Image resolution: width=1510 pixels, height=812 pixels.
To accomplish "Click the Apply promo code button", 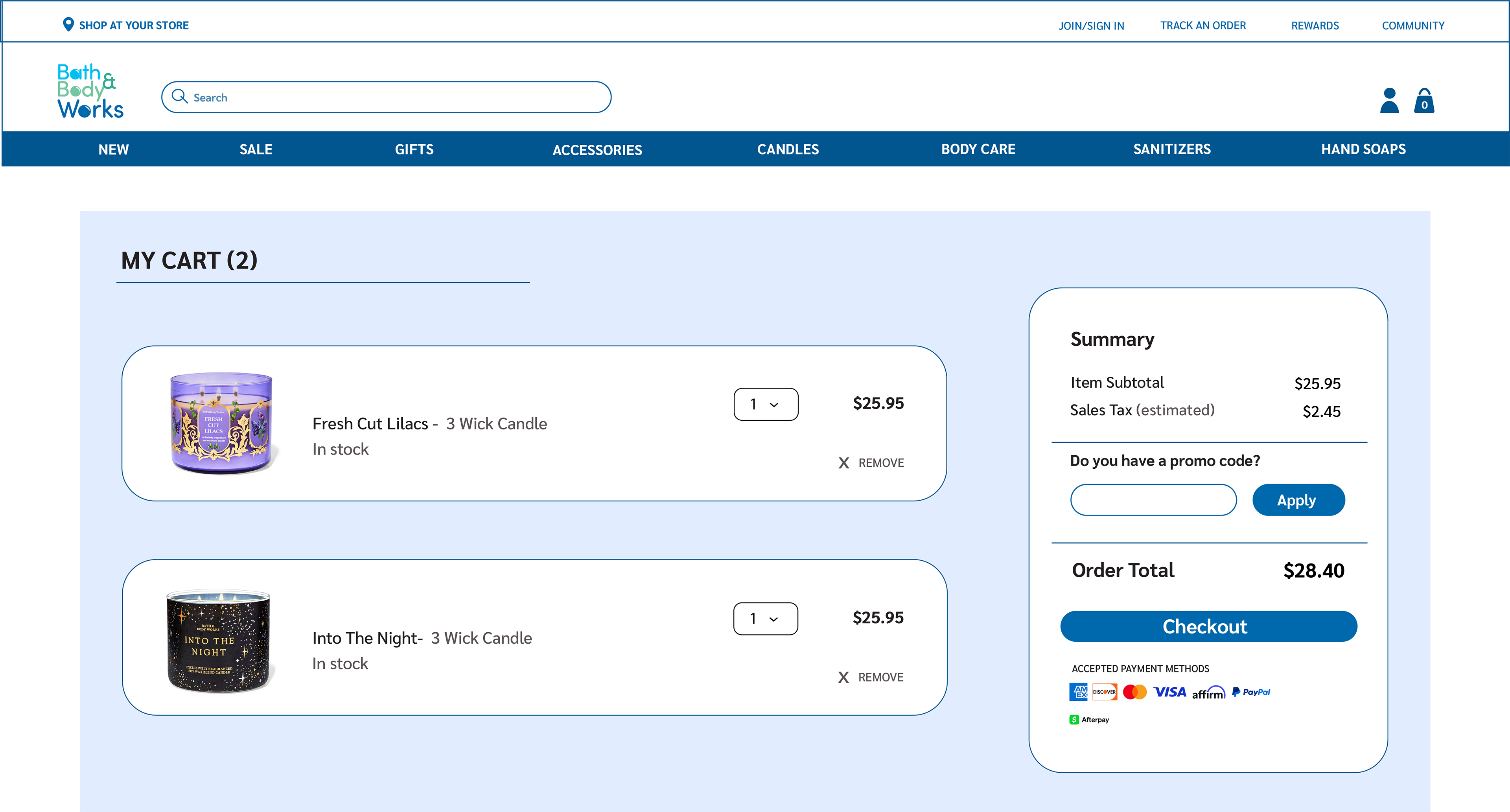I will coord(1298,500).
